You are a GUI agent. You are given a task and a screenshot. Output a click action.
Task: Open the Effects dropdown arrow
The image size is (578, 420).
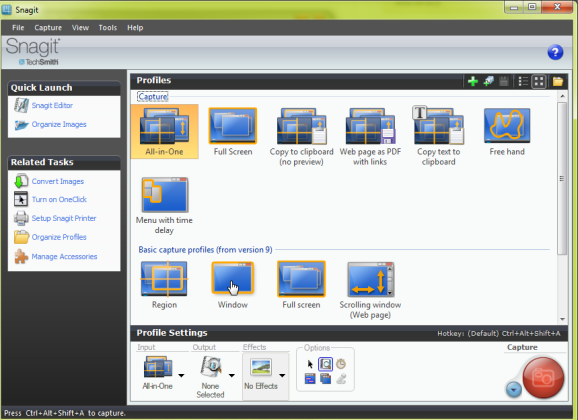282,375
